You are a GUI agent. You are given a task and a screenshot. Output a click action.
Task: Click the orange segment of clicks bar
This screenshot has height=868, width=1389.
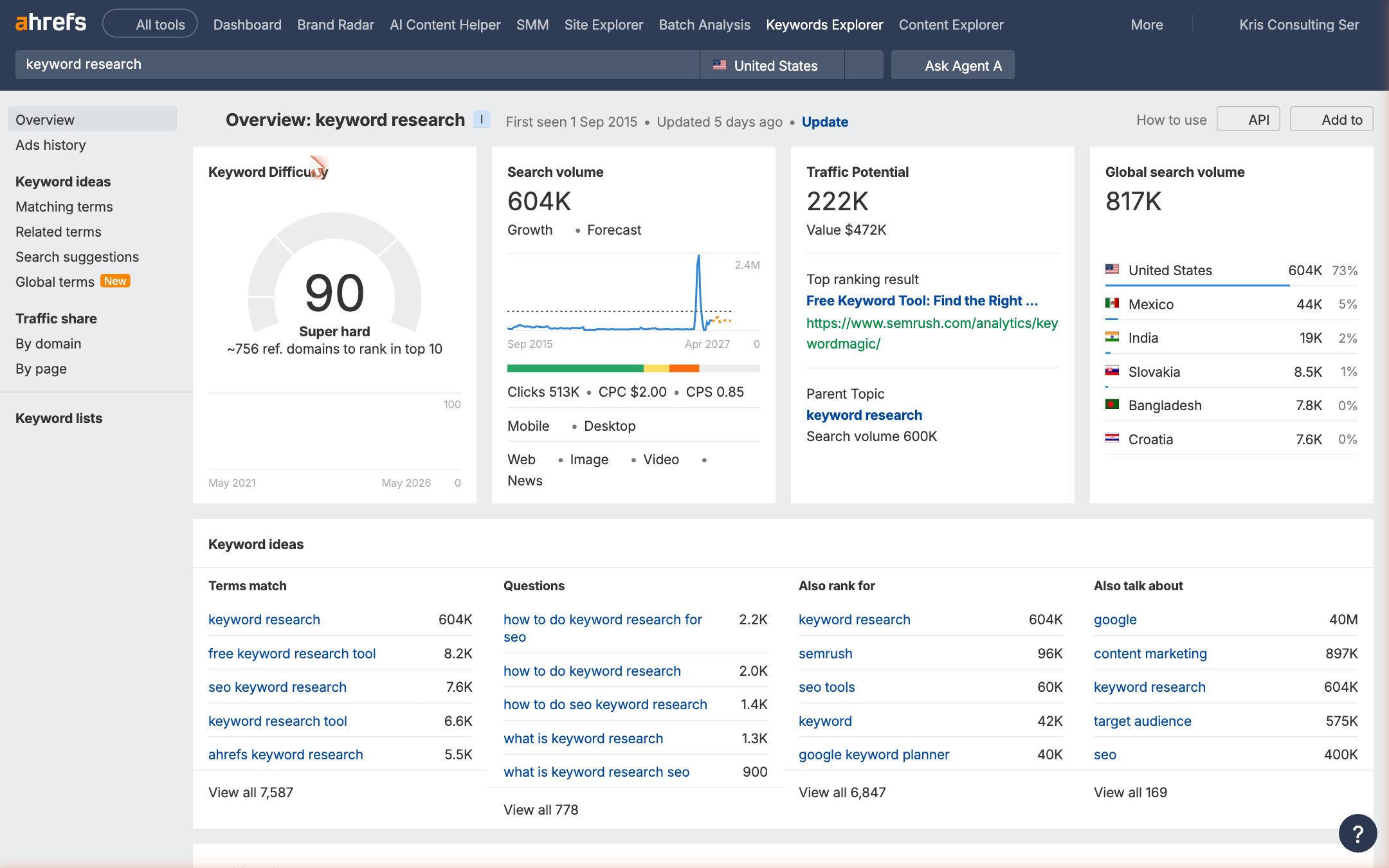pos(684,368)
